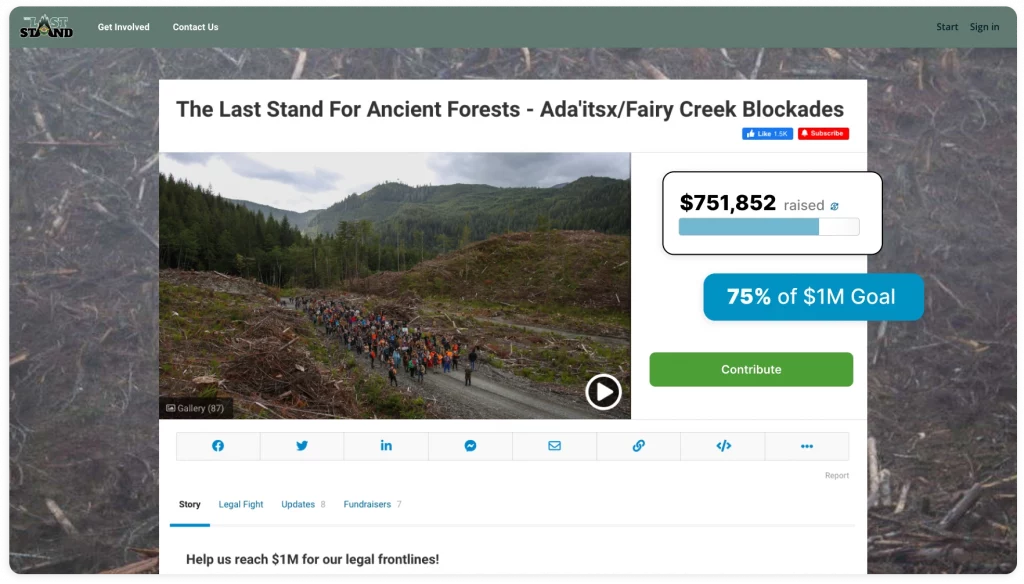
Task: Click the Report link
Action: click(x=837, y=476)
